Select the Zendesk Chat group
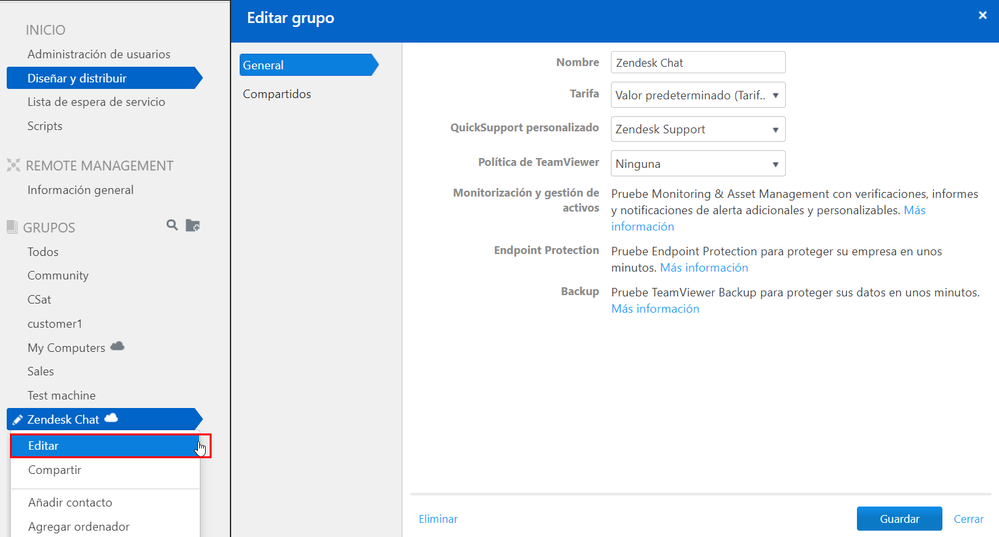Image resolution: width=999 pixels, height=537 pixels. pyautogui.click(x=104, y=419)
